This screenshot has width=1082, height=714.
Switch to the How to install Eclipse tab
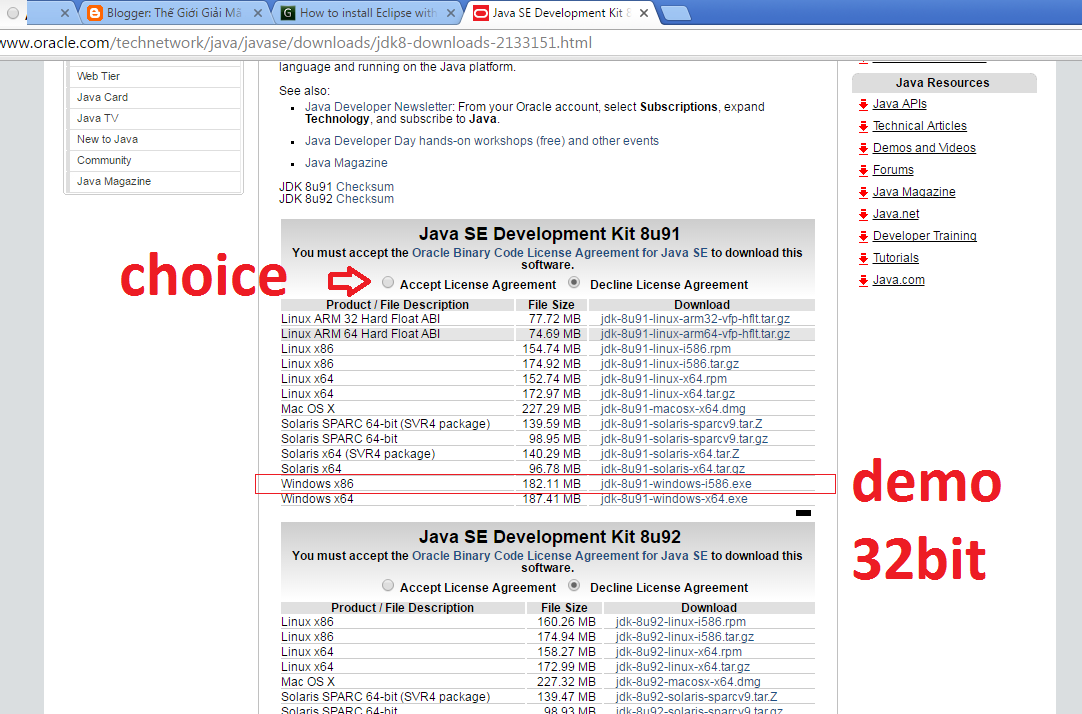367,12
